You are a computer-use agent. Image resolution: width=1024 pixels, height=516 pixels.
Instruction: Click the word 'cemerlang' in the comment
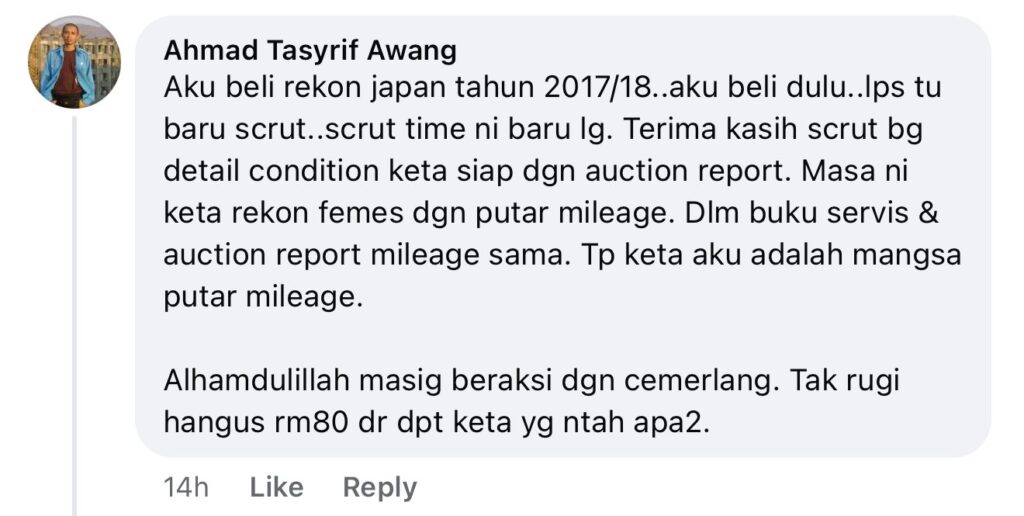(x=700, y=381)
